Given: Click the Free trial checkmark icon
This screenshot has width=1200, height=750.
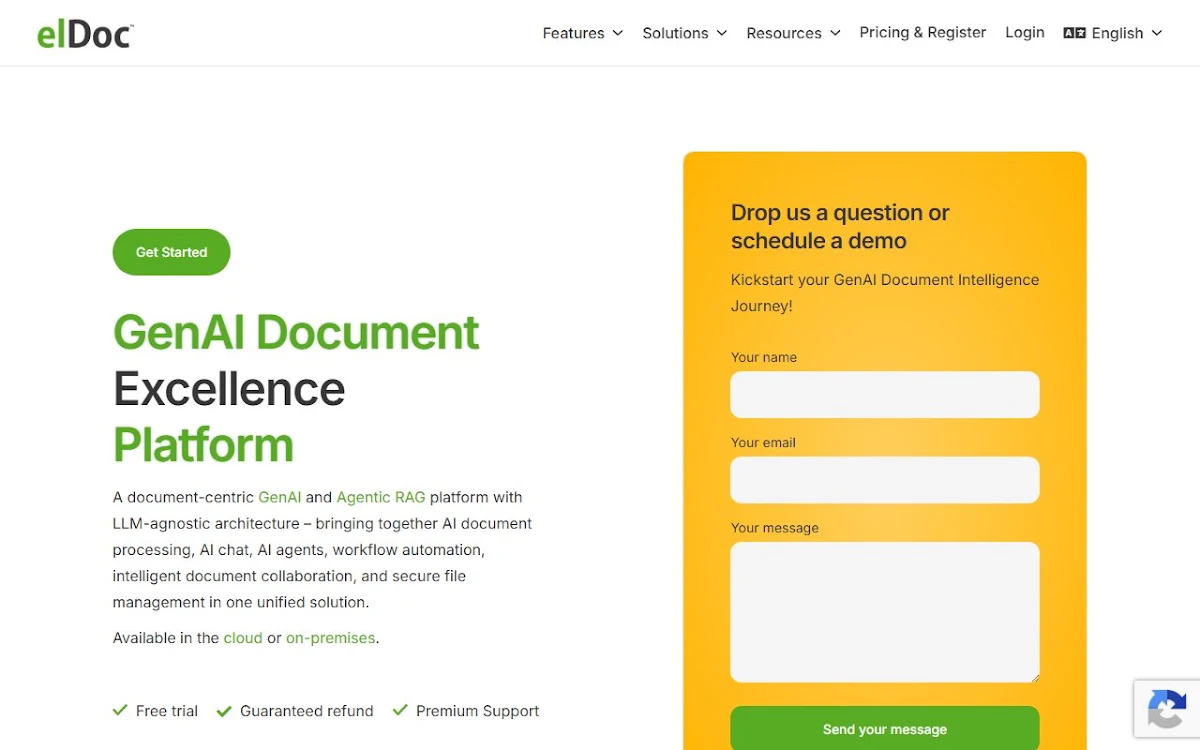Looking at the screenshot, I should [120, 710].
